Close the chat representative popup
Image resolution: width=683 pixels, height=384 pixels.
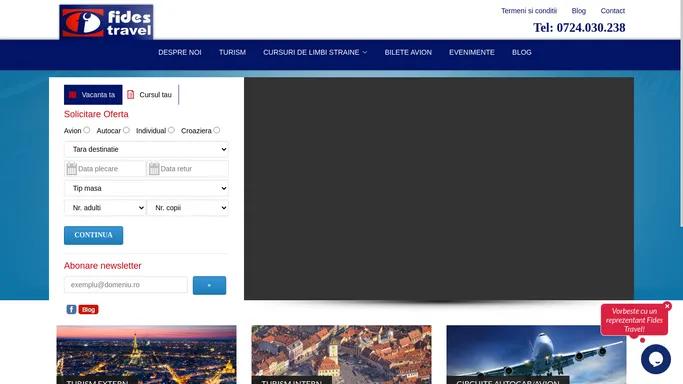pyautogui.click(x=667, y=306)
